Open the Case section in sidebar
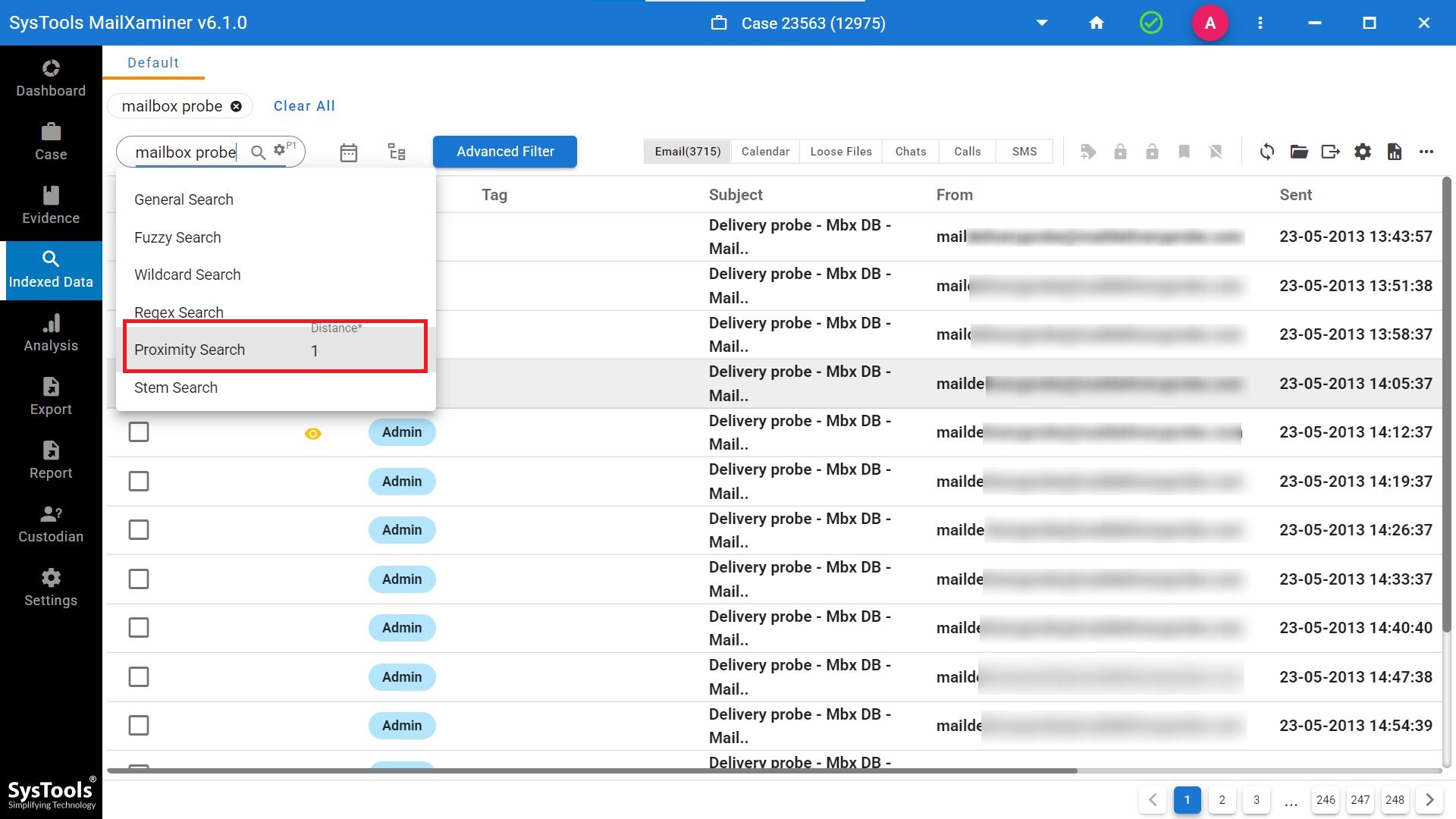Image resolution: width=1456 pixels, height=819 pixels. point(51,142)
